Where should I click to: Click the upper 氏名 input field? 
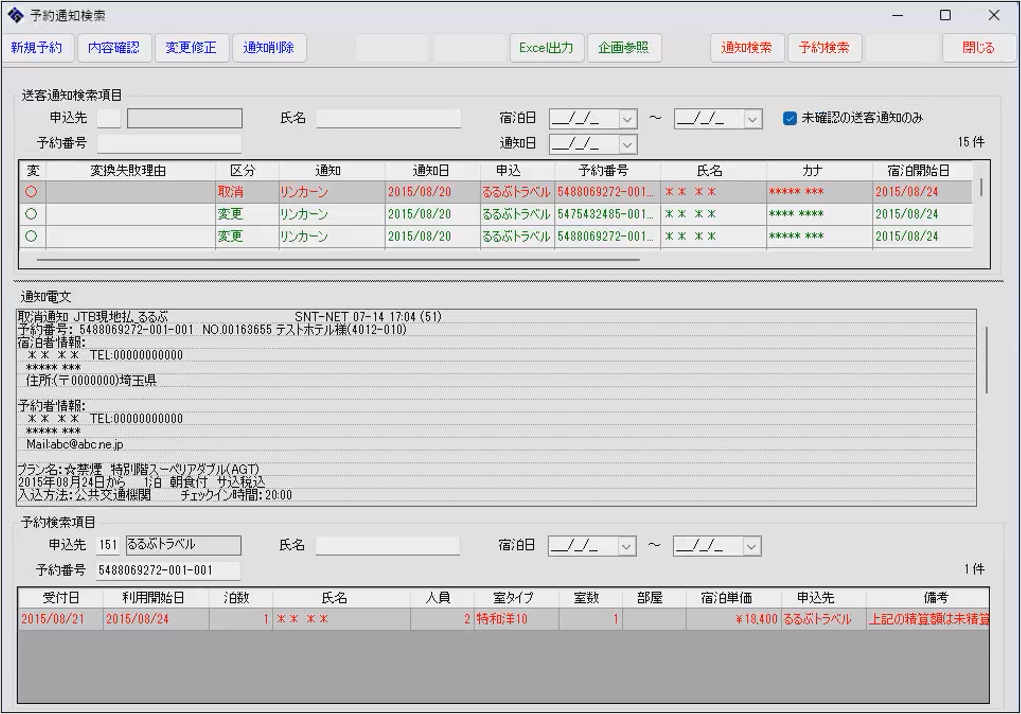pyautogui.click(x=389, y=119)
